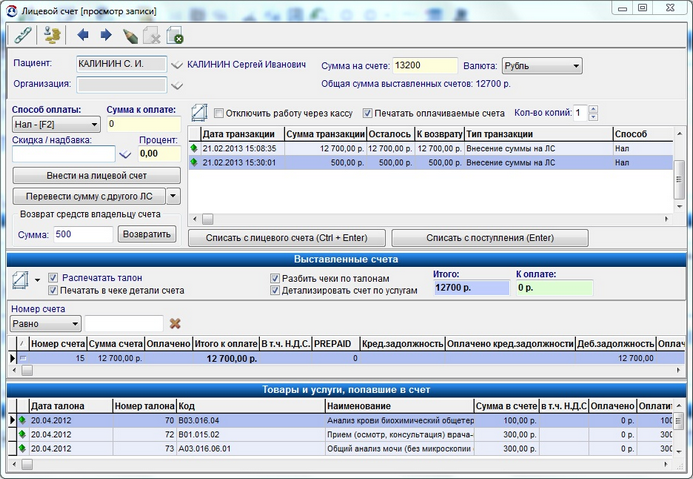Click services table horizontal scrollbar thumb

click(x=27, y=464)
